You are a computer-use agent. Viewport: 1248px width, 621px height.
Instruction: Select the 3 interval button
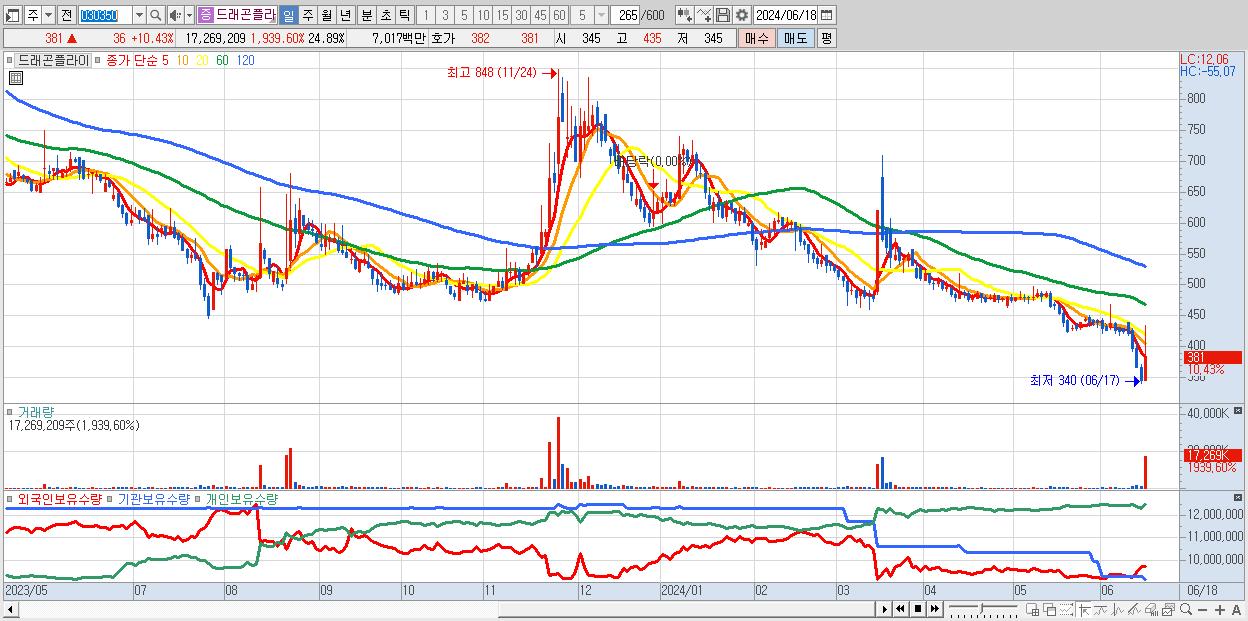(445, 15)
